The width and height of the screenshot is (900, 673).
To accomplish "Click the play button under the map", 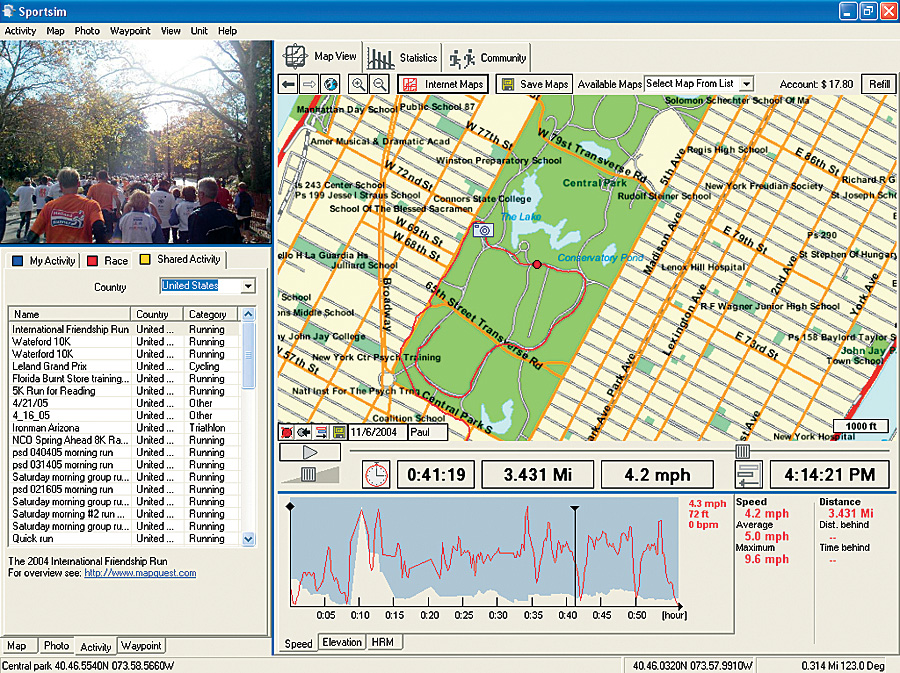I will point(310,452).
